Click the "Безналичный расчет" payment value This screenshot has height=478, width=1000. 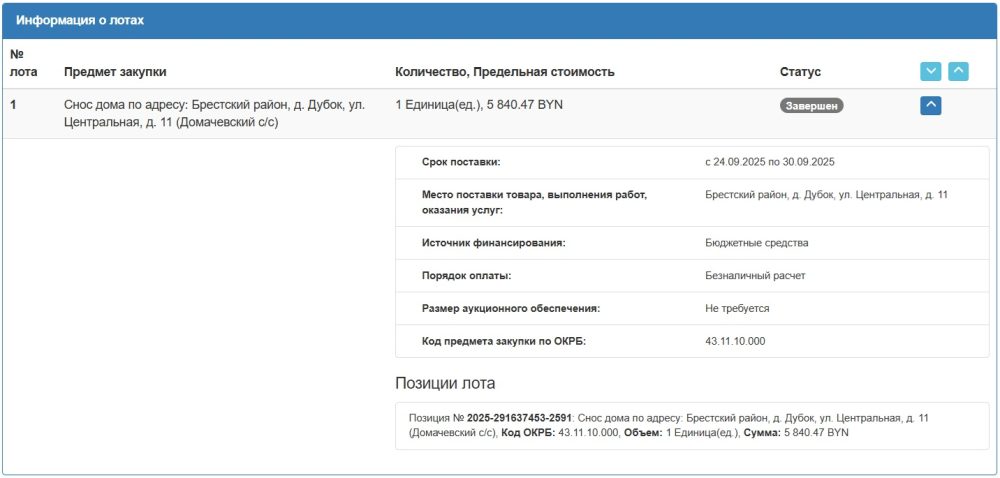point(754,275)
